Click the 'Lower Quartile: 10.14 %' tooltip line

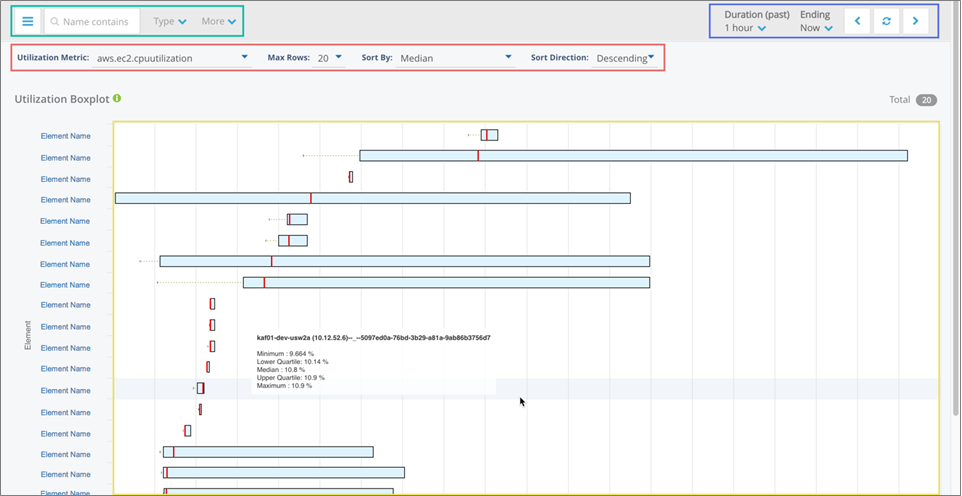pyautogui.click(x=293, y=362)
